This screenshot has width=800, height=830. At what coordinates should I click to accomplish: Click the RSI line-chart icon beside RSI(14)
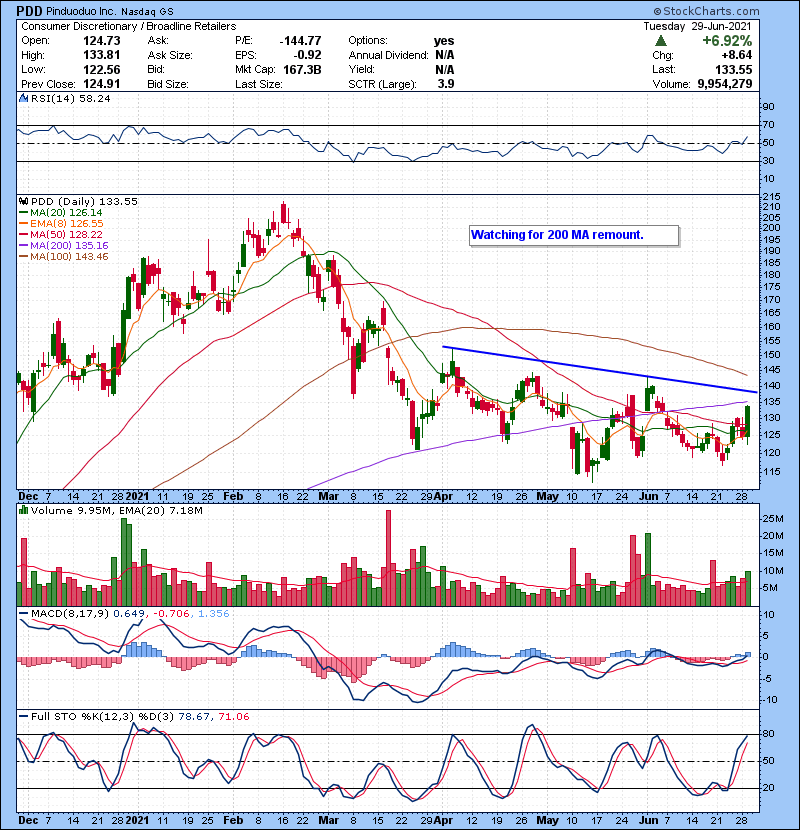click(23, 98)
